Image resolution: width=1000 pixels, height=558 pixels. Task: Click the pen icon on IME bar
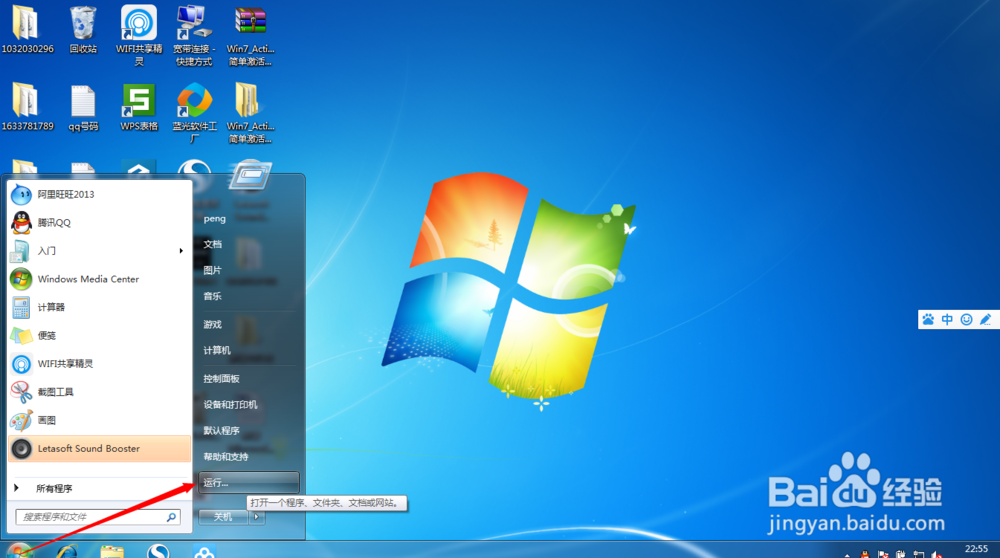tap(986, 319)
